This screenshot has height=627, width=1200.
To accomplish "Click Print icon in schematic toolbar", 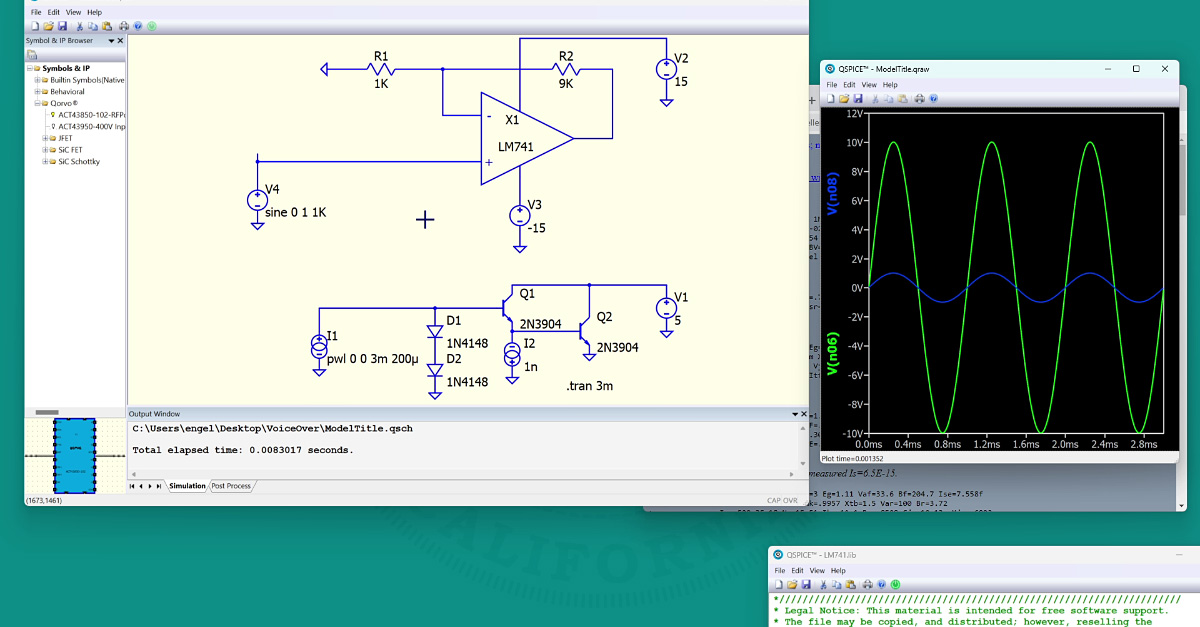I will click(123, 26).
